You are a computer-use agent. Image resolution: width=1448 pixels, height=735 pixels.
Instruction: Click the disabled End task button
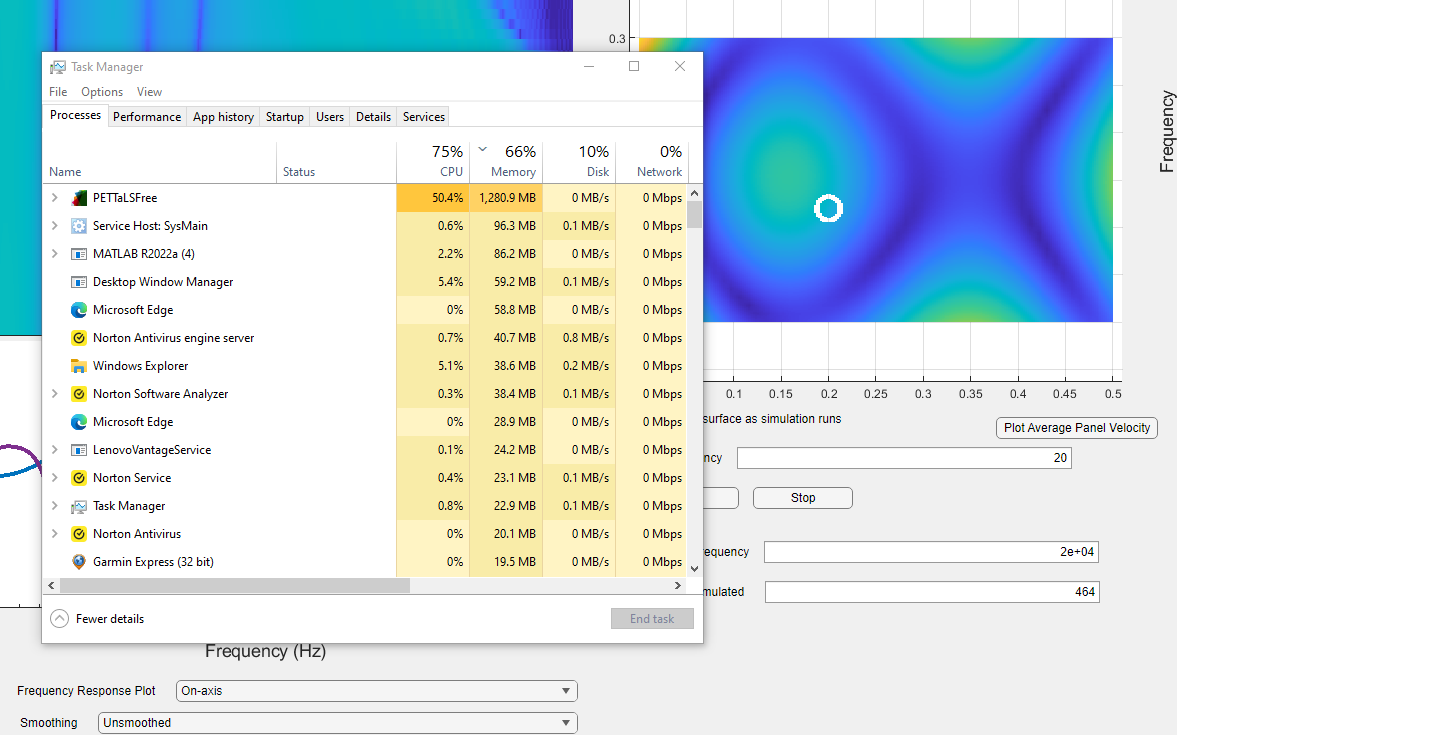[x=652, y=619]
